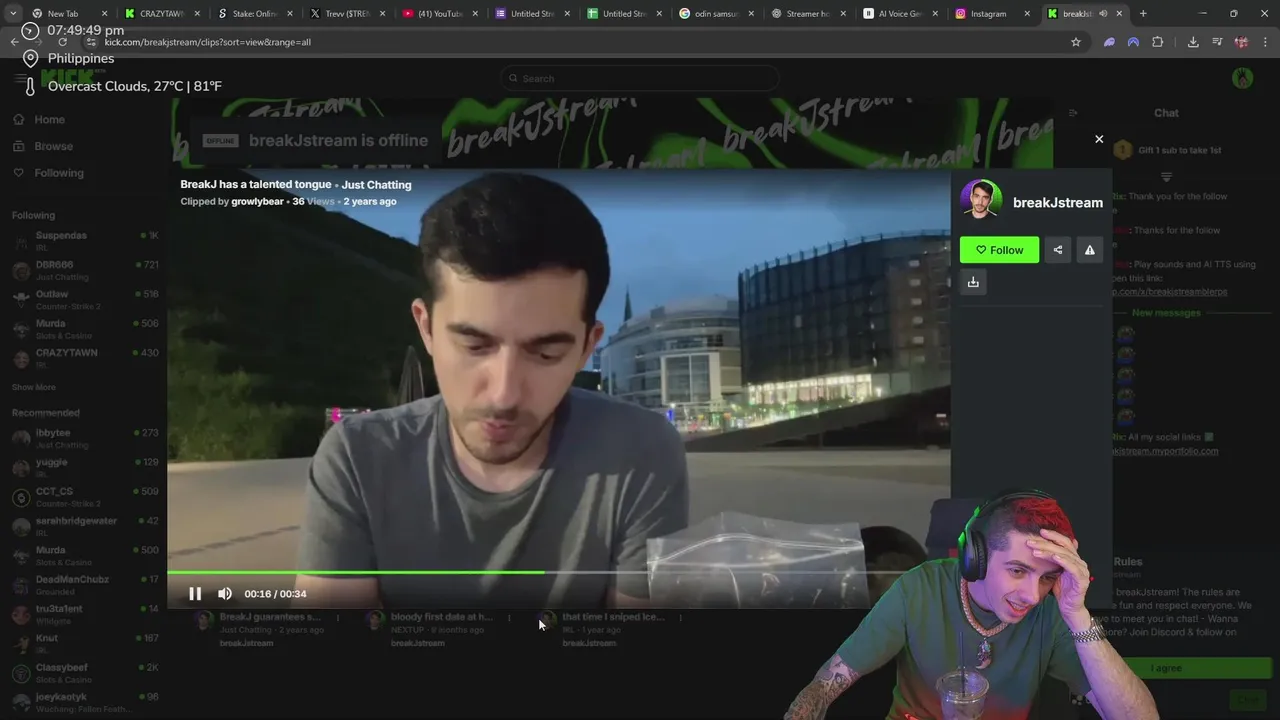This screenshot has height=720, width=1280.
Task: Open ibbytee in Recommended list
Action: click(85, 438)
